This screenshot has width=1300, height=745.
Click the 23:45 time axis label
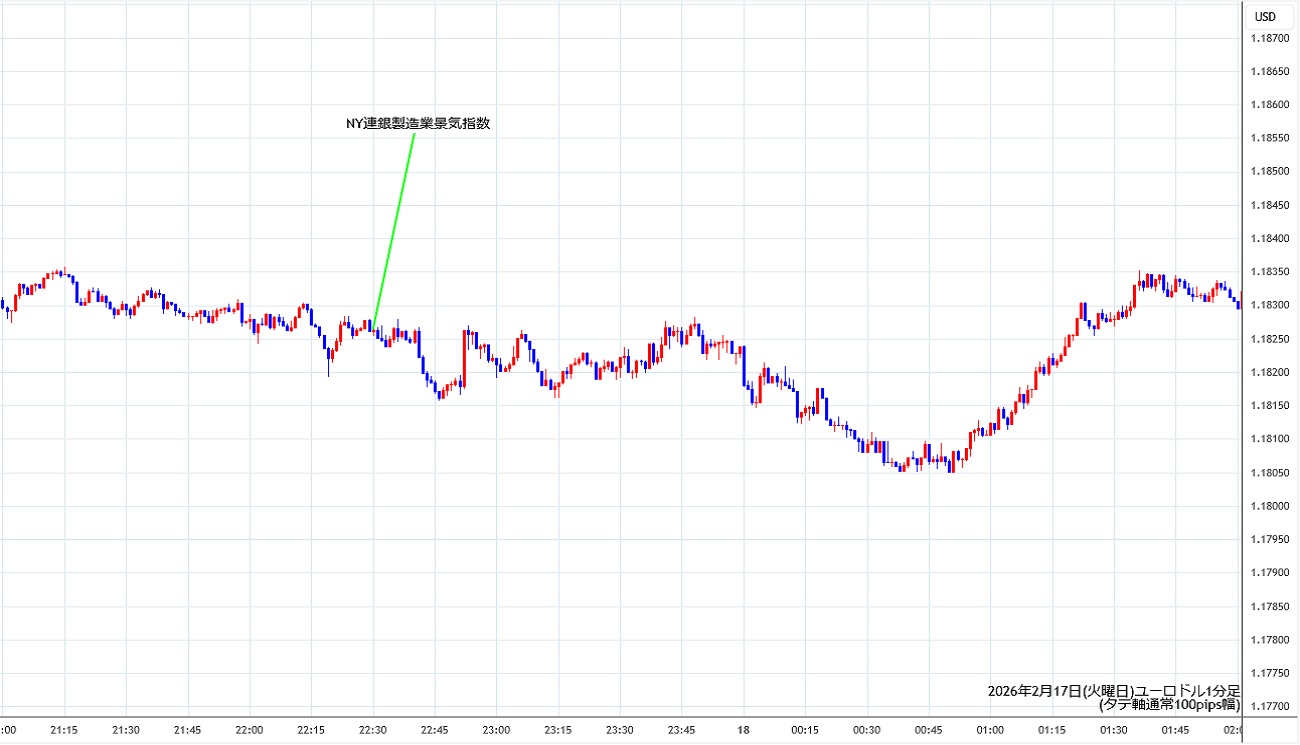682,729
